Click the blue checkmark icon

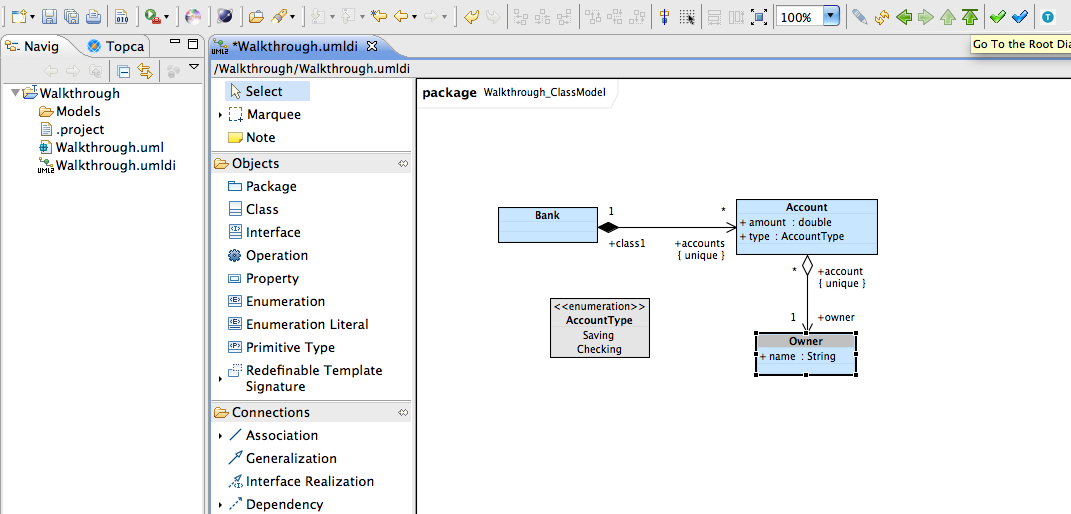[1020, 16]
